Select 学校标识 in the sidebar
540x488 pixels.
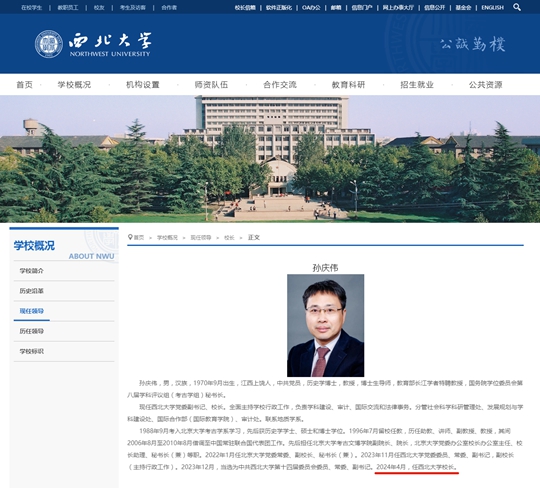31,351
